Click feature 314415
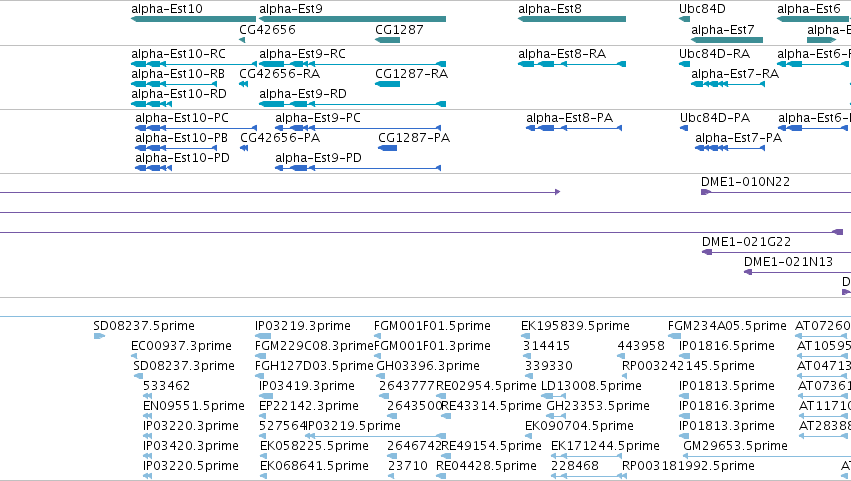851x481 pixels. tap(527, 356)
